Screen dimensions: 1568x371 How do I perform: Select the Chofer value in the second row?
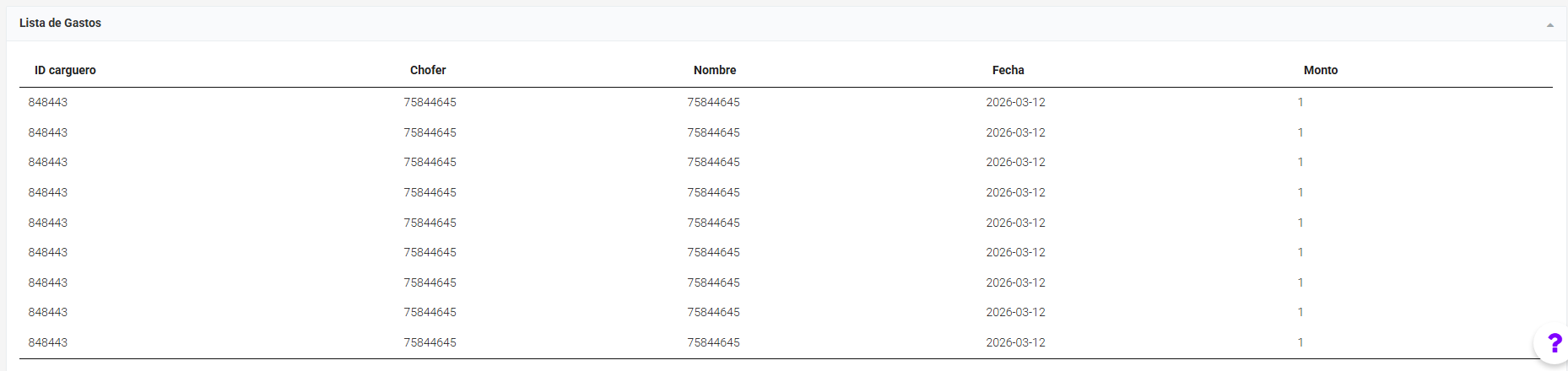point(430,132)
